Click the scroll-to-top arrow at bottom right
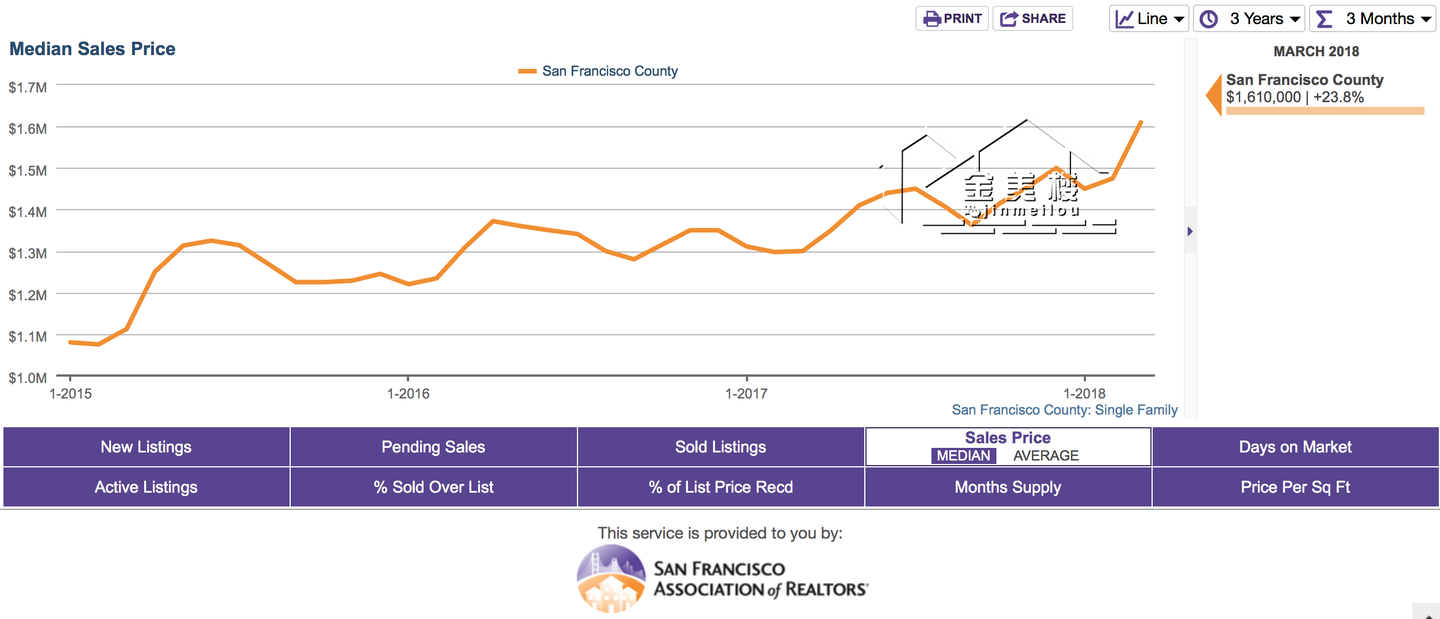 1424,610
